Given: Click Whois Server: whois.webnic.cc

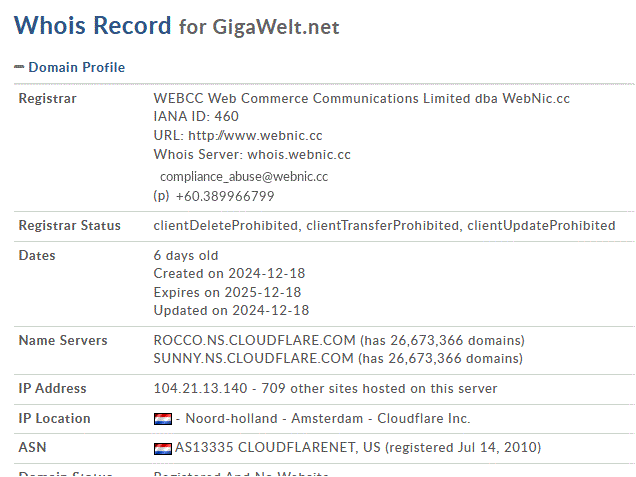Looking at the screenshot, I should click(252, 155).
